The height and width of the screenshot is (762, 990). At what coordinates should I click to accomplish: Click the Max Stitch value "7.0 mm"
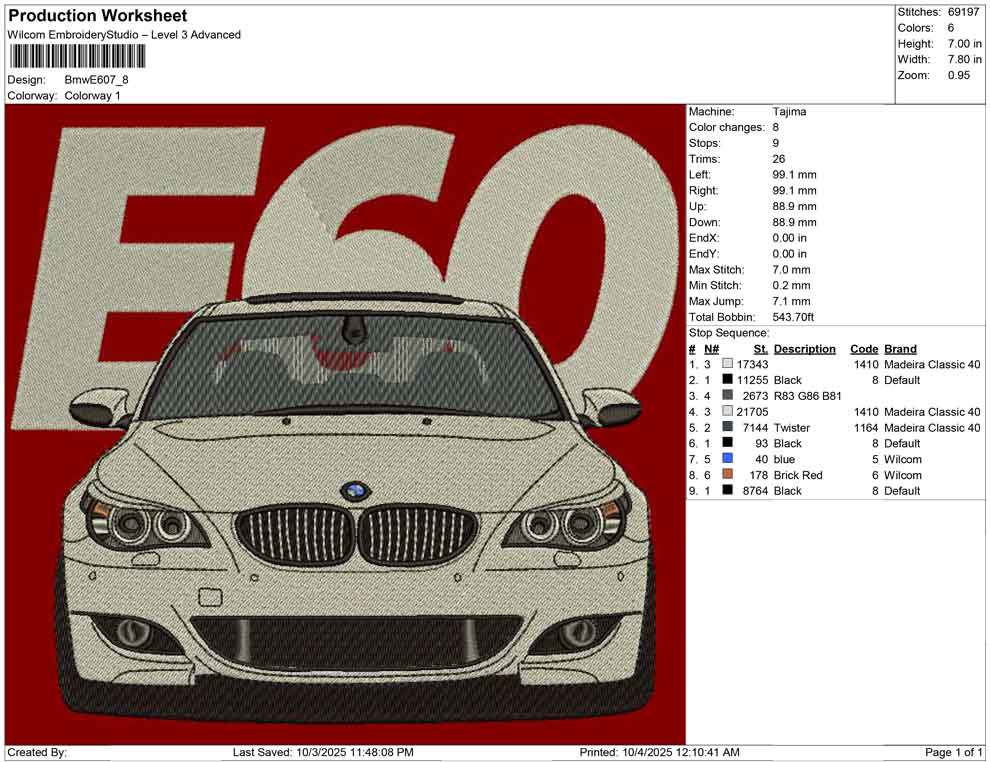tap(791, 270)
